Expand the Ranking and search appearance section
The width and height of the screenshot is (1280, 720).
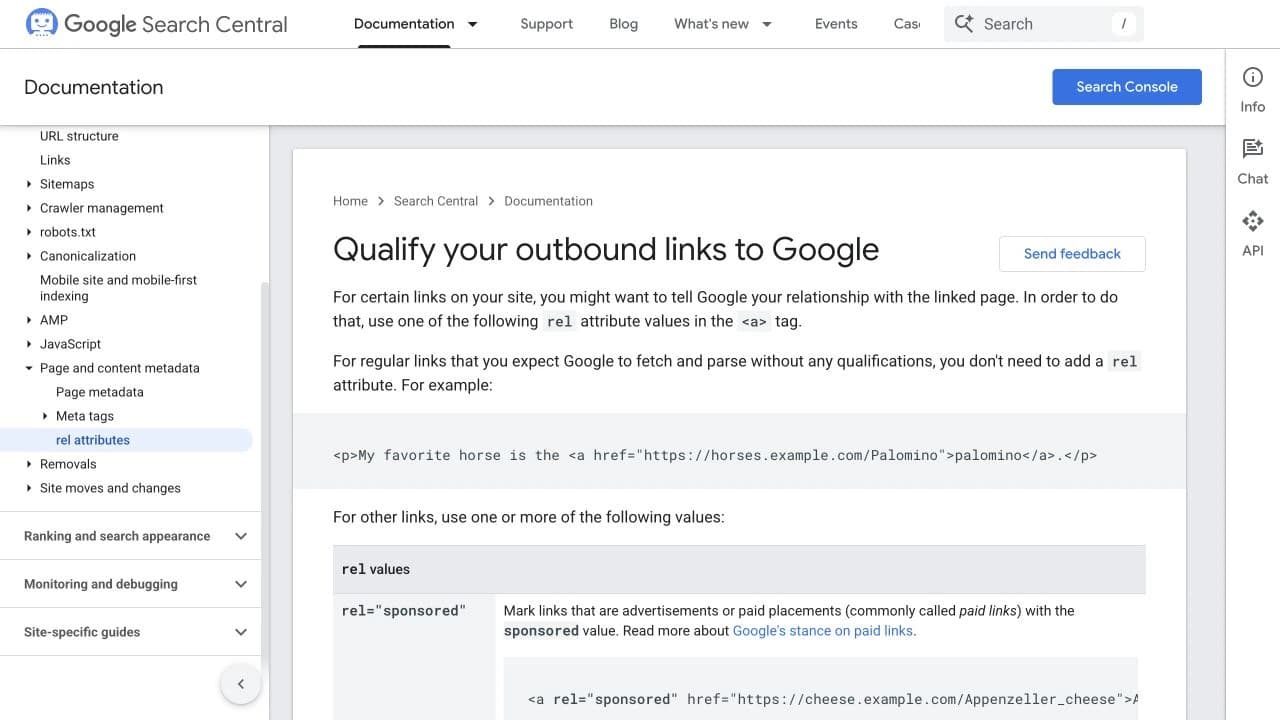tap(241, 536)
